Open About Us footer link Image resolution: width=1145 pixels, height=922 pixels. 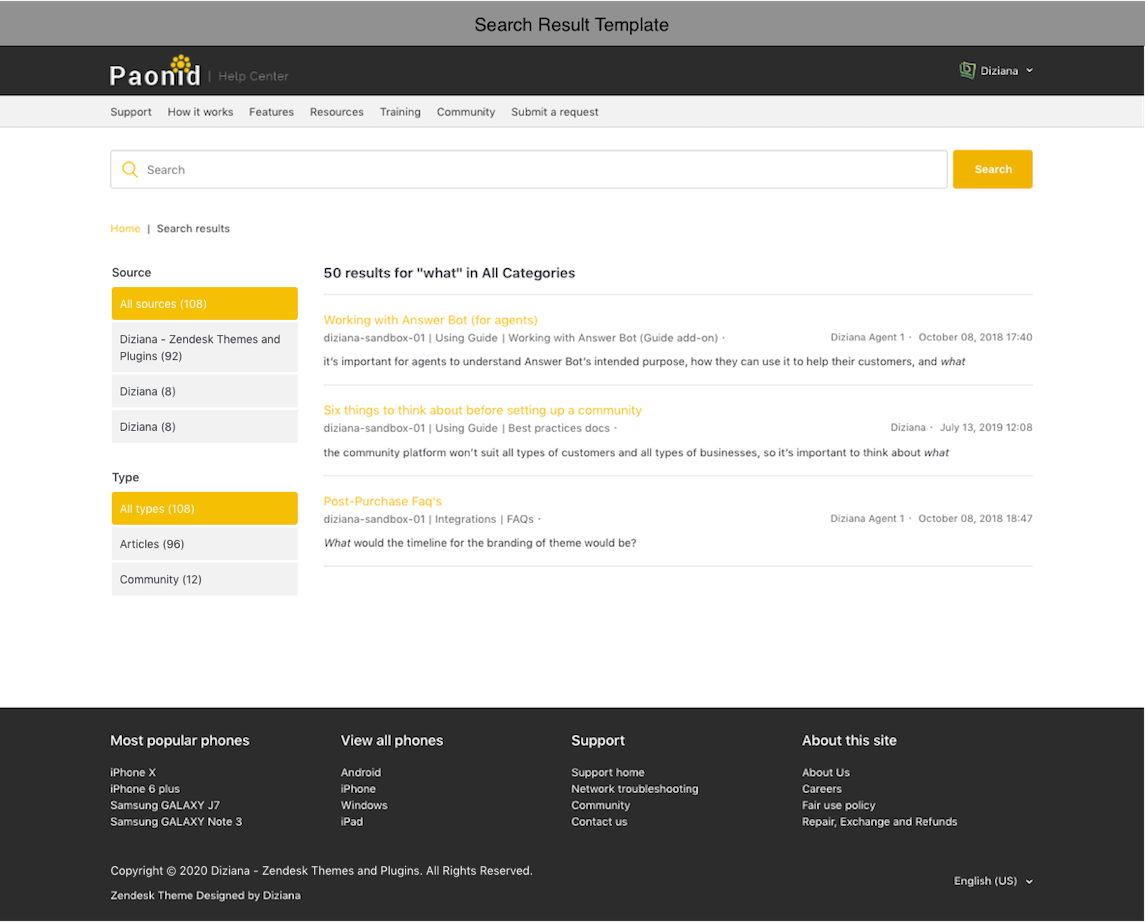[826, 772]
